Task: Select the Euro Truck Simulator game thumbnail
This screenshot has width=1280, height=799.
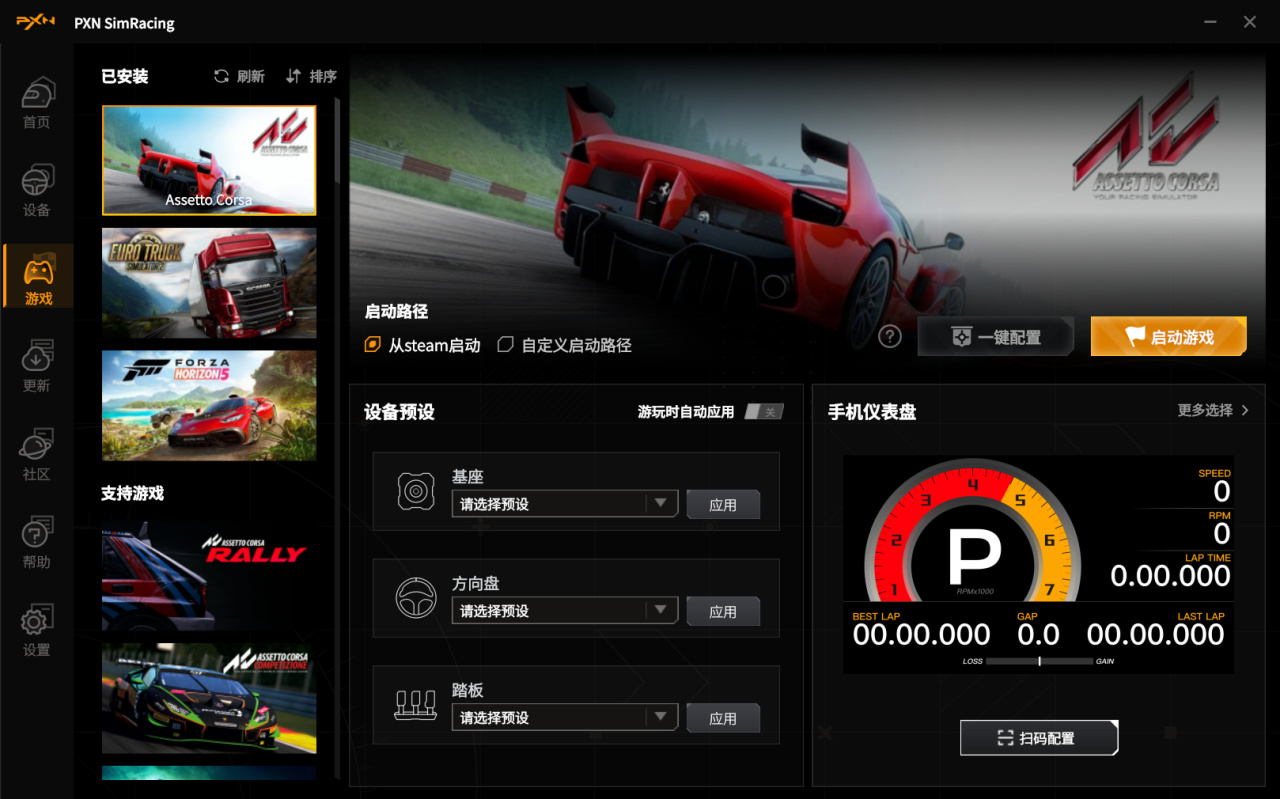Action: (209, 283)
